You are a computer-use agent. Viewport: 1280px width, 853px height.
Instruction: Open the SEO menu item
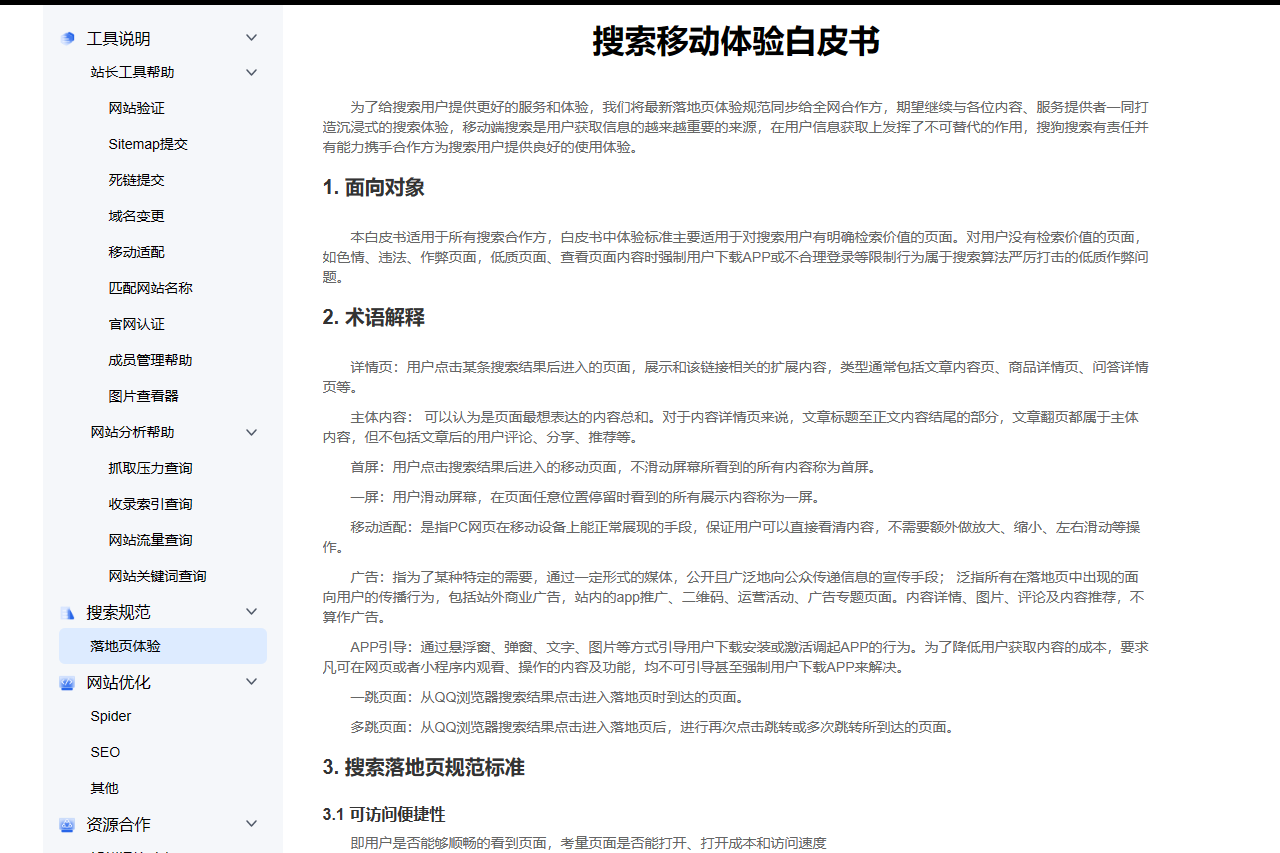pyautogui.click(x=105, y=752)
